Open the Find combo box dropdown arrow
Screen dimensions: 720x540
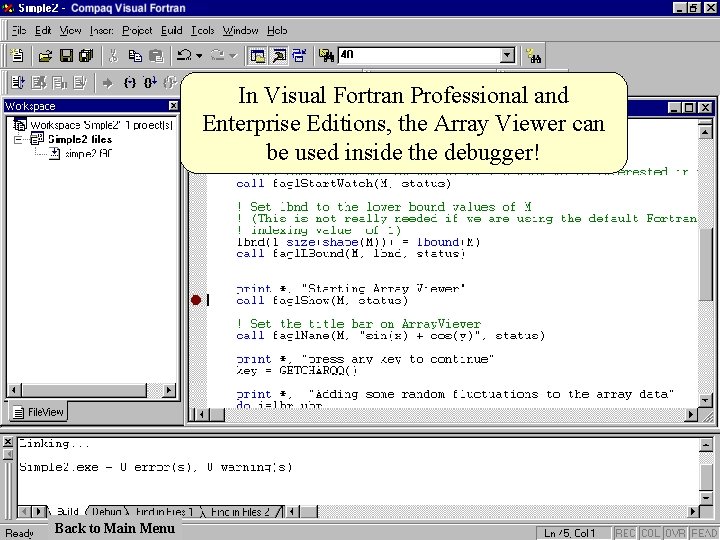pos(507,56)
